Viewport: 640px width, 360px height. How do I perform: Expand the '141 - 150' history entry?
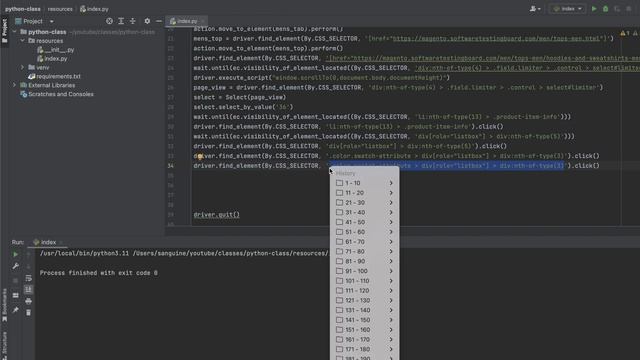(364, 320)
